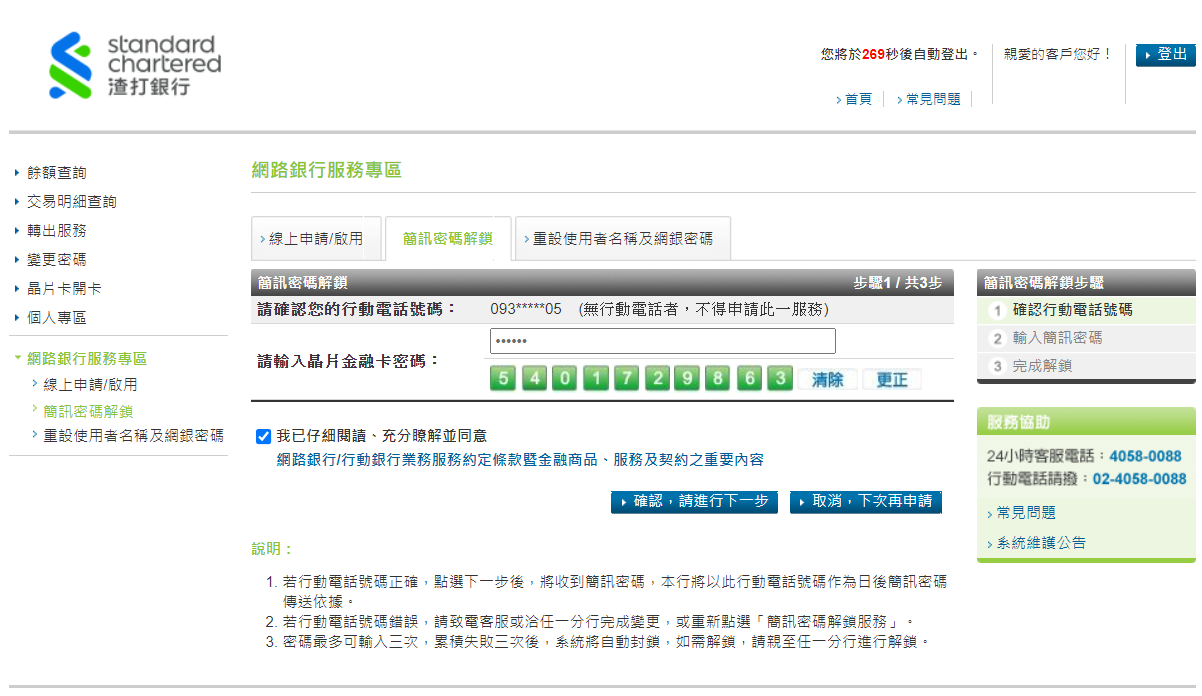Screen dimensions: 1202x696
Task: Open the 網路銀行/行動銀行業務服務約定條款 terms link
Action: tap(520, 460)
